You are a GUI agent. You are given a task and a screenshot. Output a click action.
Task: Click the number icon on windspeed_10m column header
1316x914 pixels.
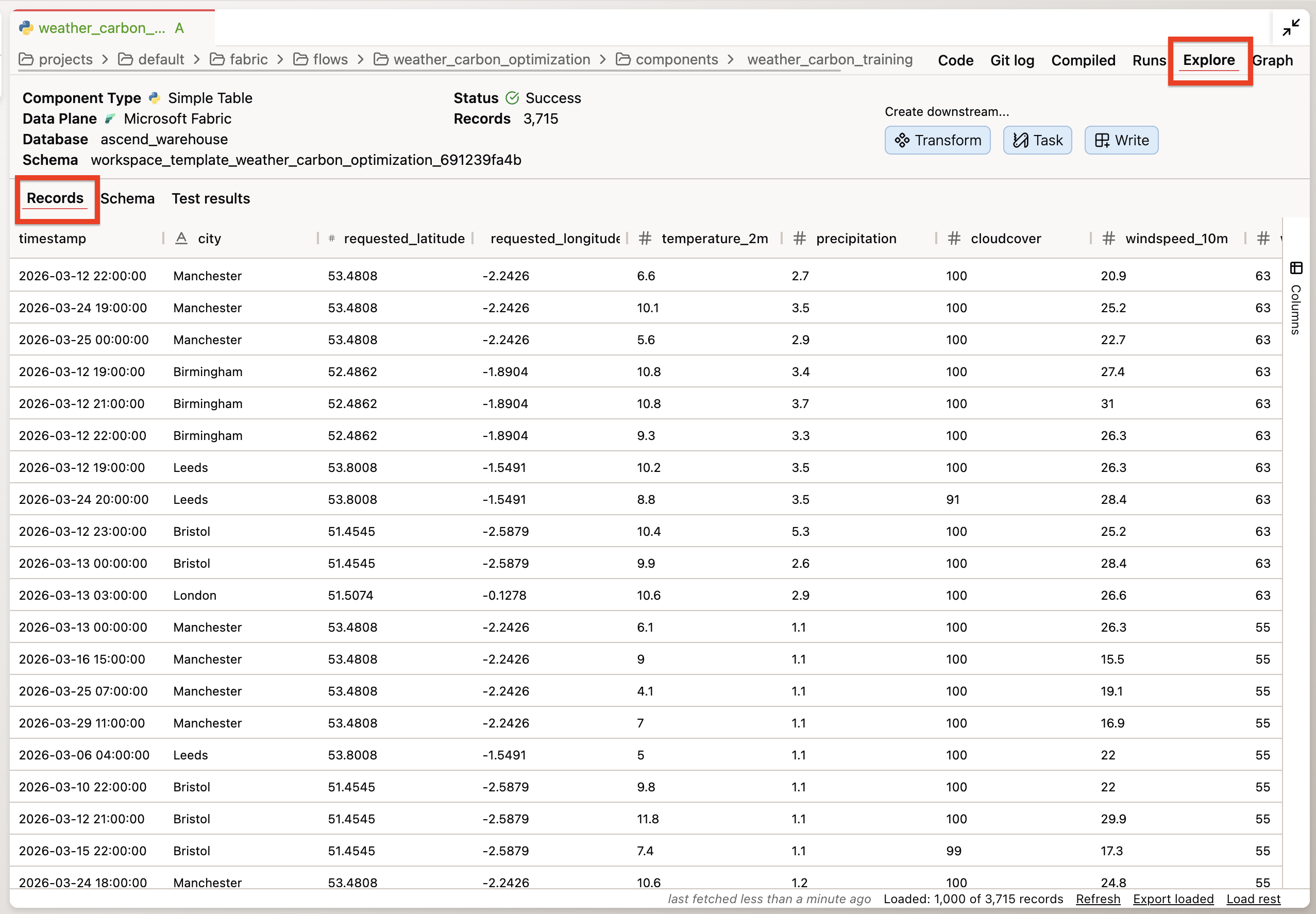(x=1108, y=238)
